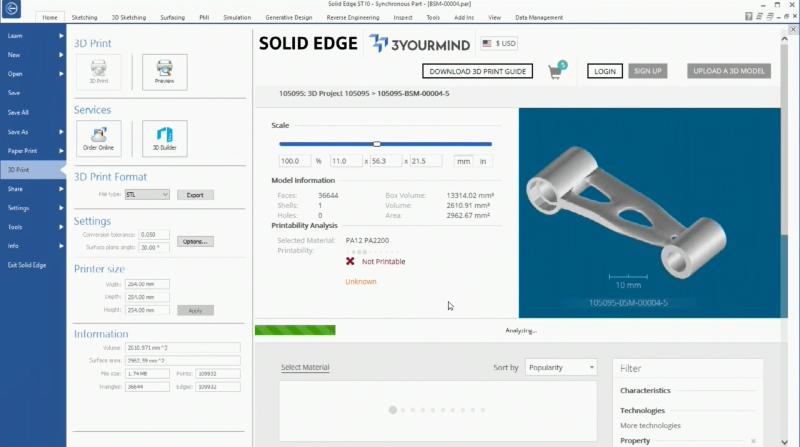Click the Select Material link
The image size is (800, 447).
click(x=305, y=367)
